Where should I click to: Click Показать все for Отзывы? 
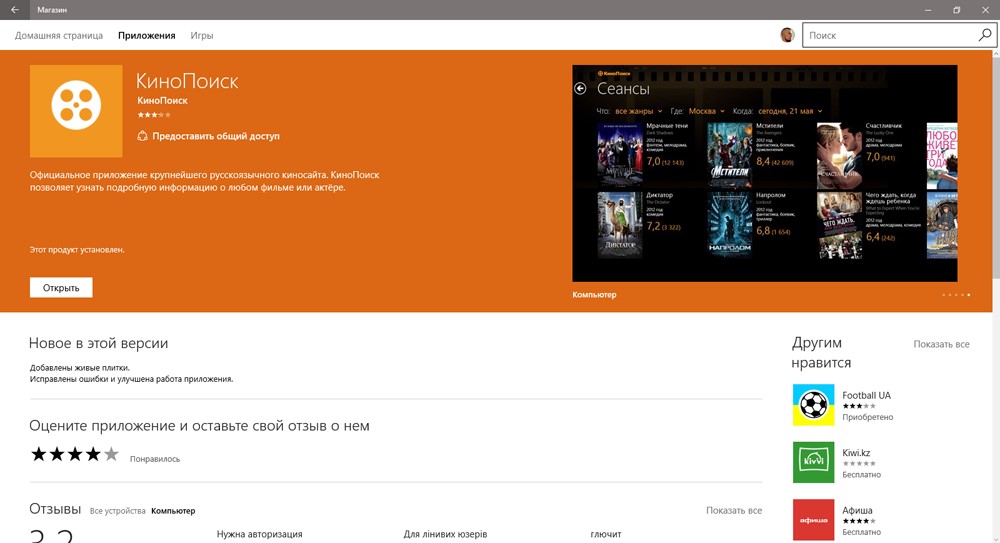click(734, 510)
